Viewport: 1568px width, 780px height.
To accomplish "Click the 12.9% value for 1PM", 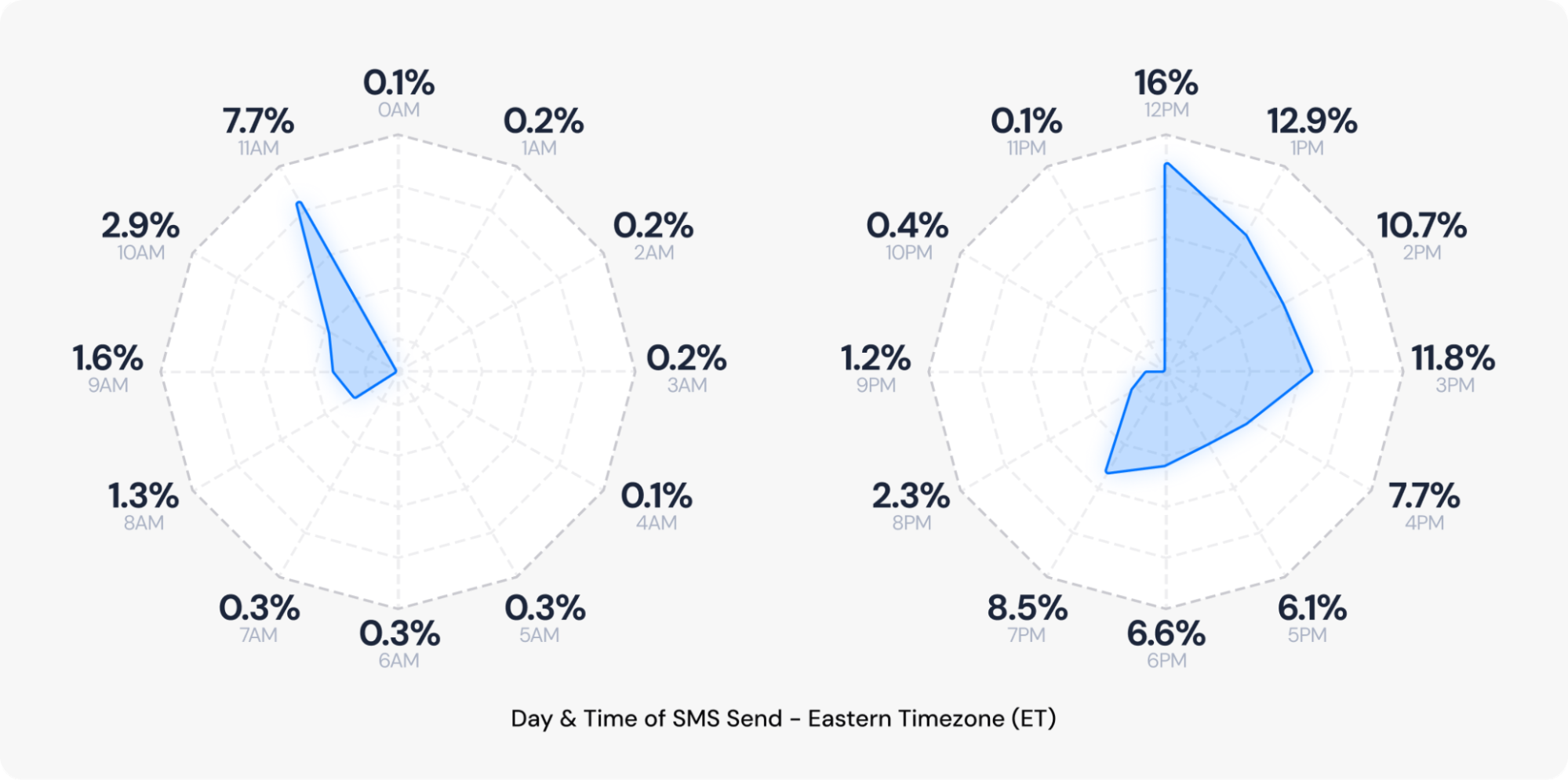I will (x=1312, y=122).
